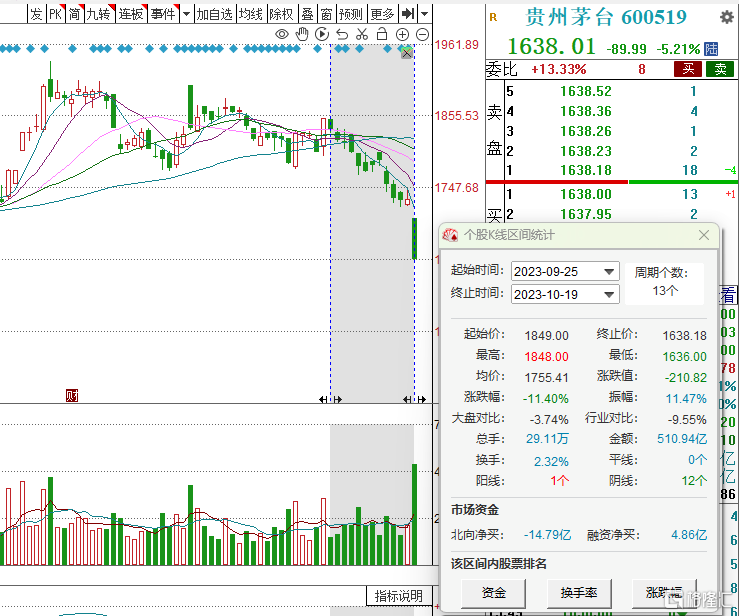Image resolution: width=739 pixels, height=616 pixels.
Task: Toggle the 简 simple view button
Action: pos(74,14)
